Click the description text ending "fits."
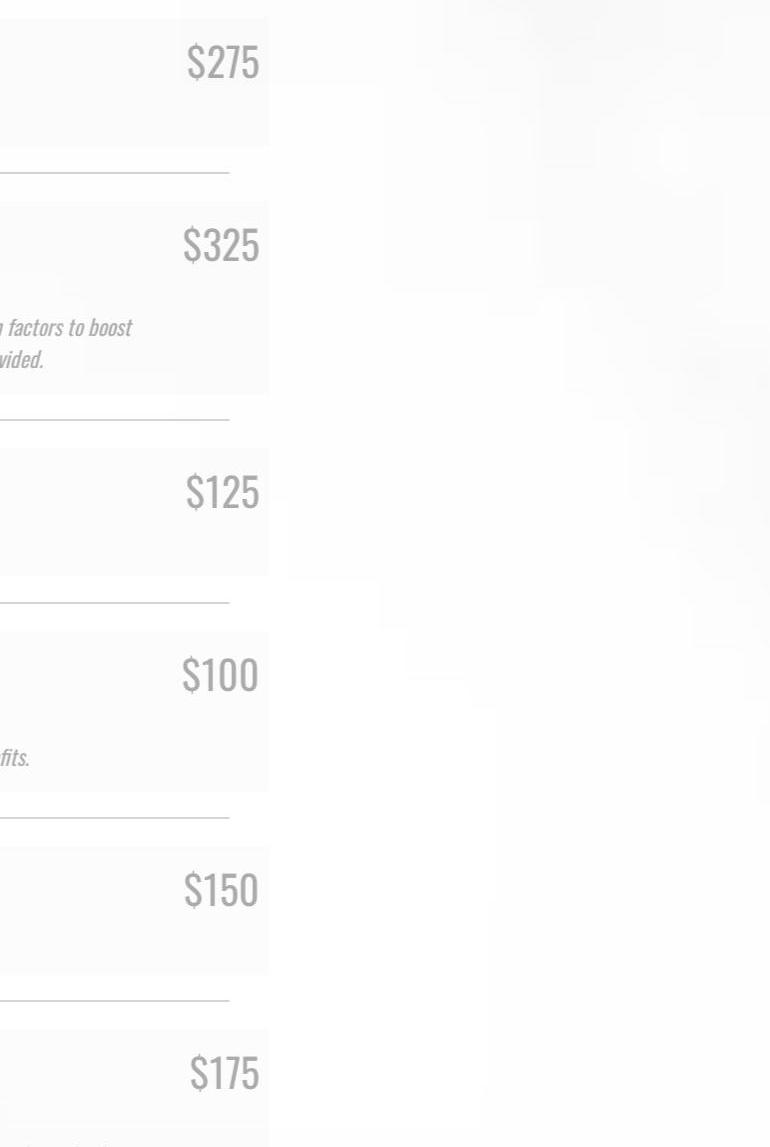This screenshot has height=1147, width=770. point(15,758)
